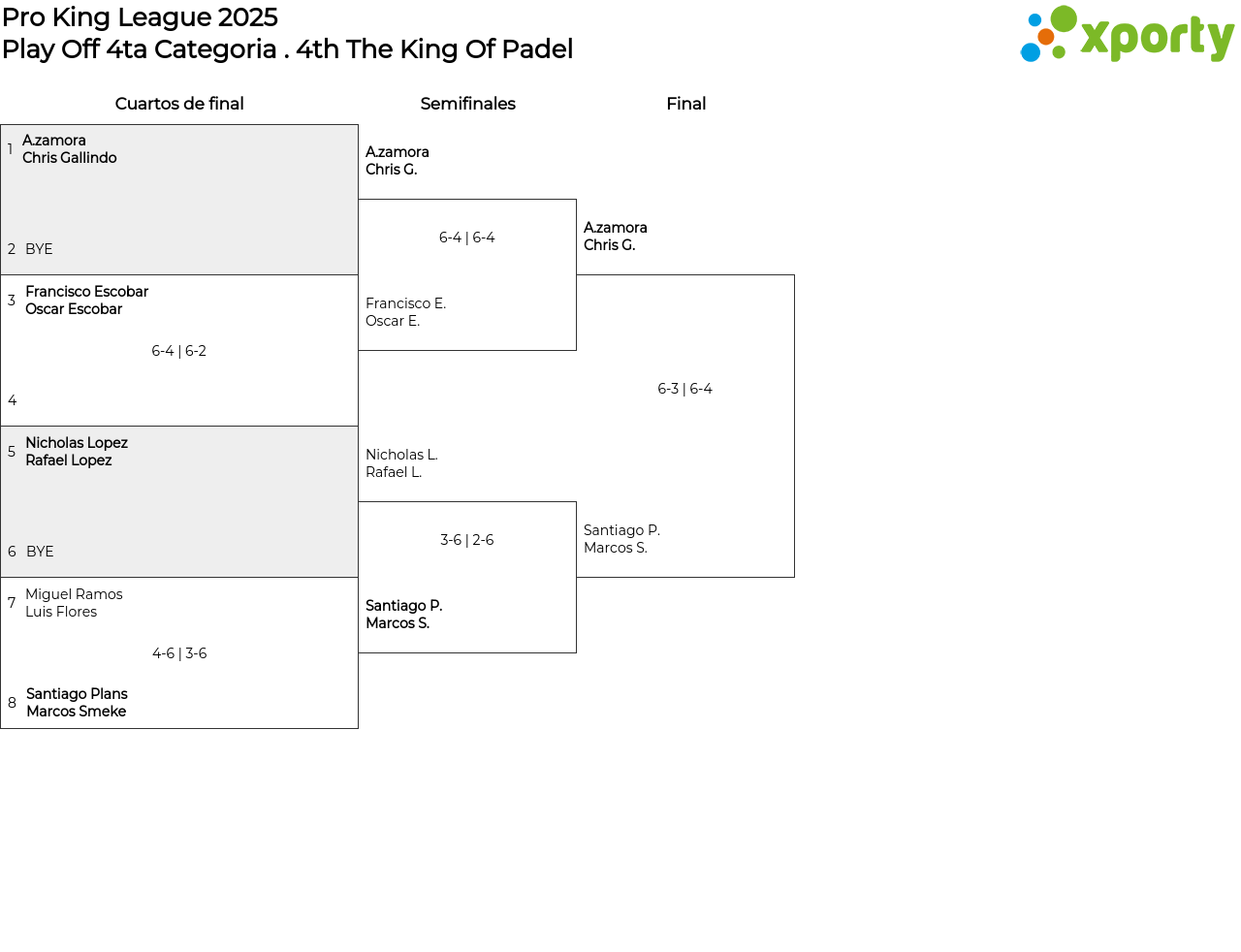This screenshot has height=952, width=1241.
Task: Open the 6-4 | 6-4 semifinal score
Action: (467, 238)
